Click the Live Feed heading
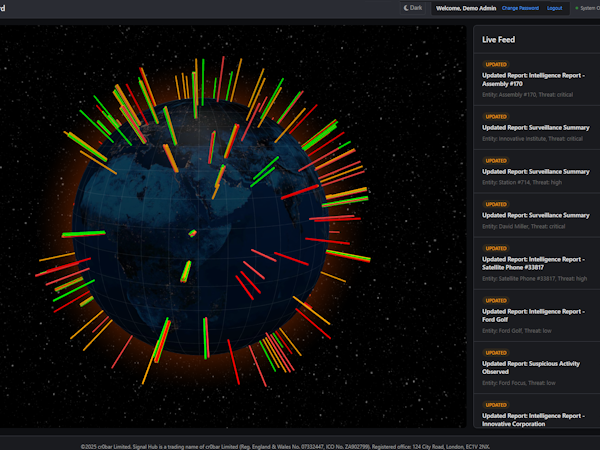Screen dimensions: 600x450 [498, 40]
